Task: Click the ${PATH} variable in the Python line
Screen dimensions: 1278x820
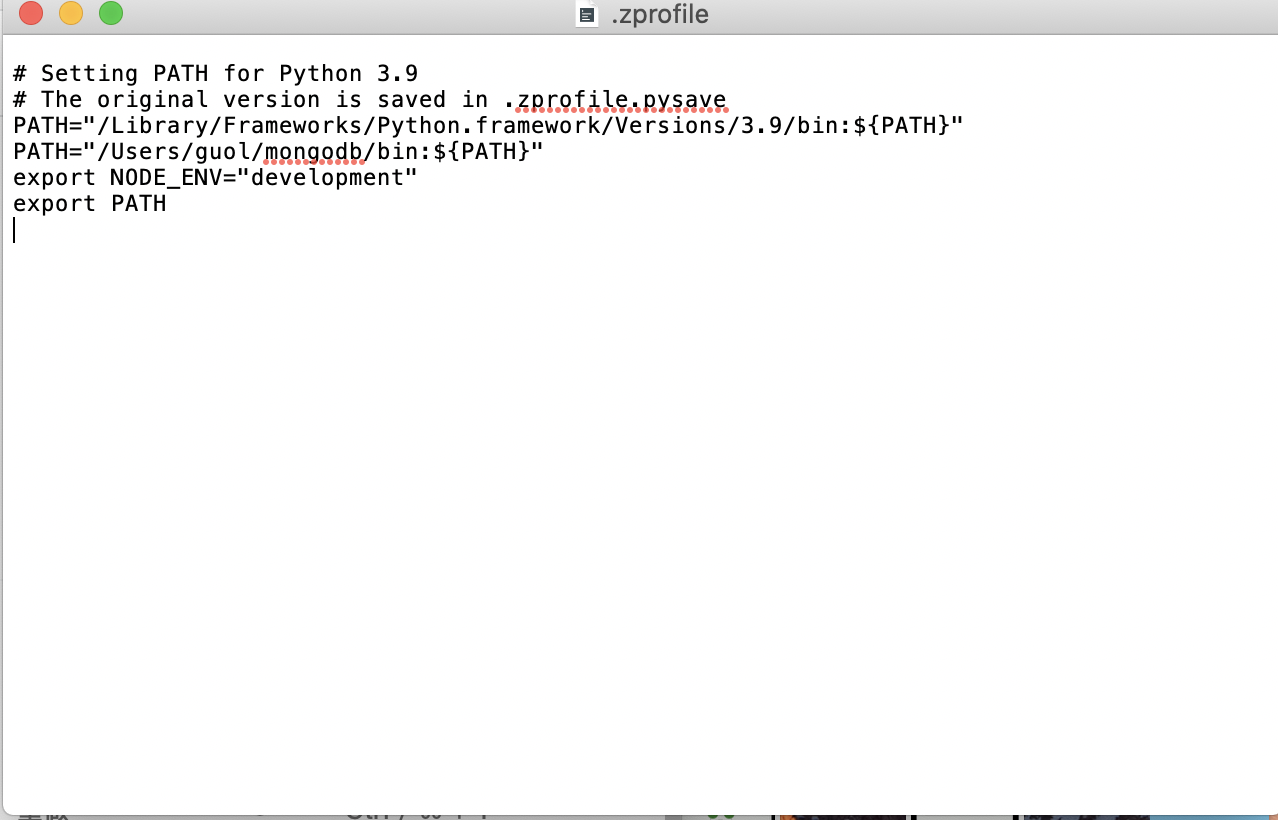Action: click(902, 125)
